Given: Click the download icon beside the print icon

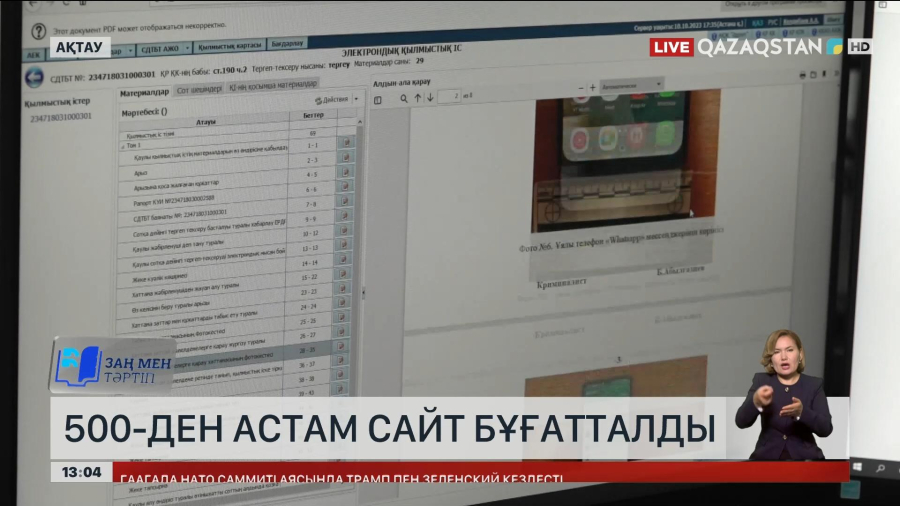Looking at the screenshot, I should point(813,75).
